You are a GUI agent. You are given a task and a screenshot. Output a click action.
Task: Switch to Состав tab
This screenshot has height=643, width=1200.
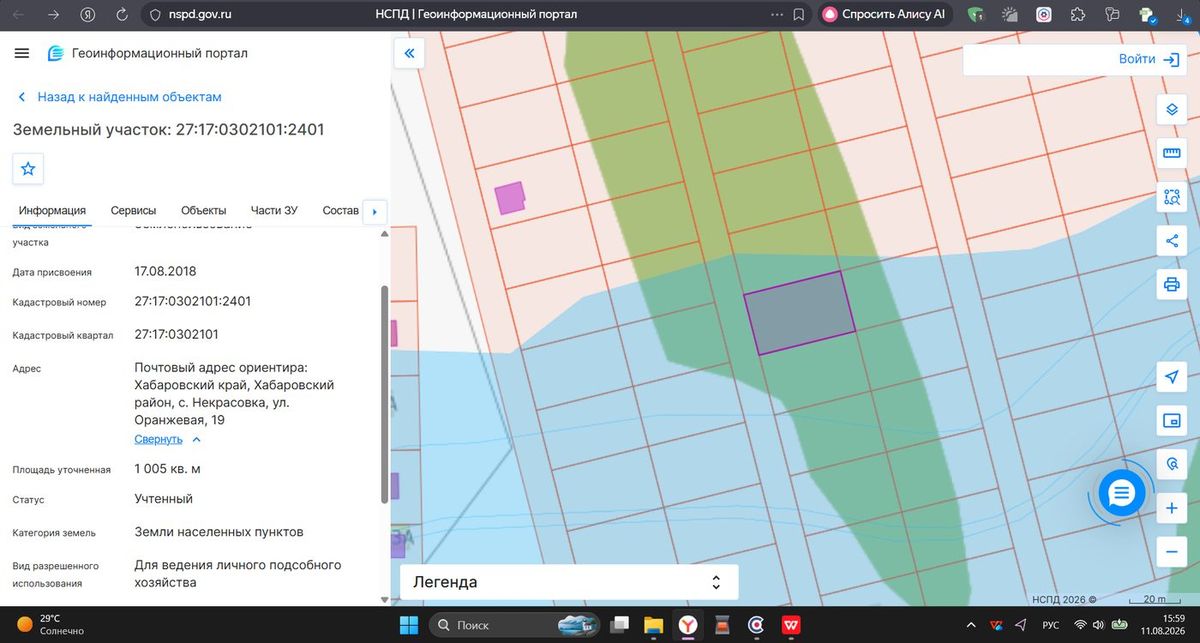point(340,210)
